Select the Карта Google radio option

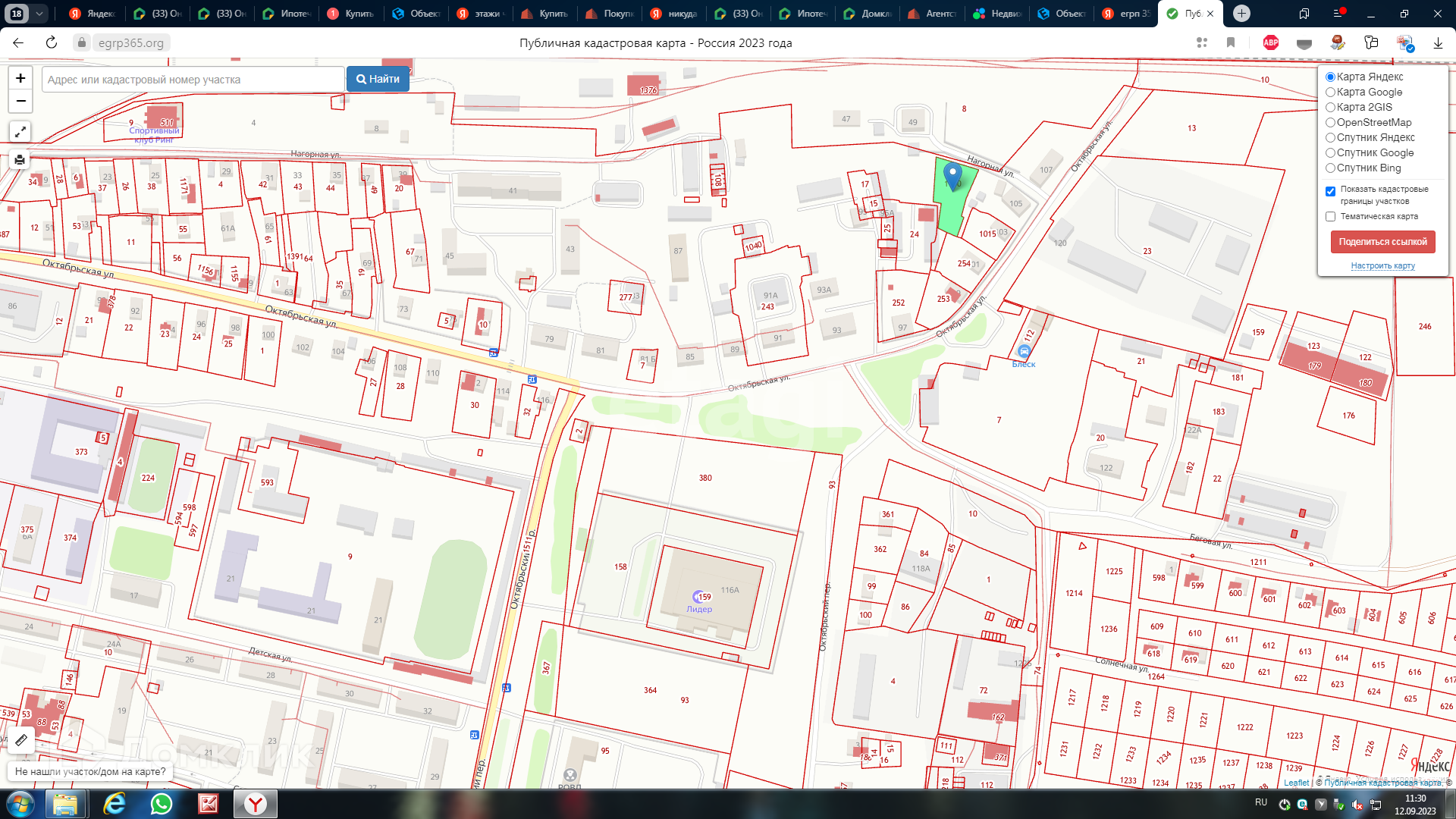pyautogui.click(x=1330, y=93)
